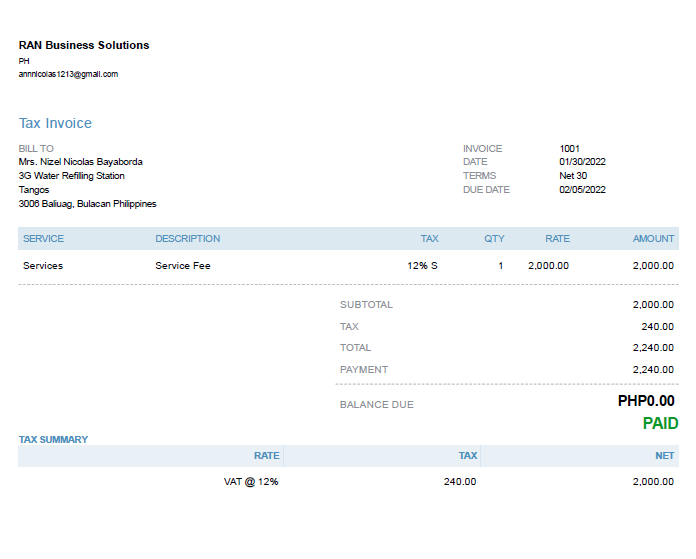Click the 3G Water Refilling Station line
The width and height of the screenshot is (696, 559).
pos(71,176)
